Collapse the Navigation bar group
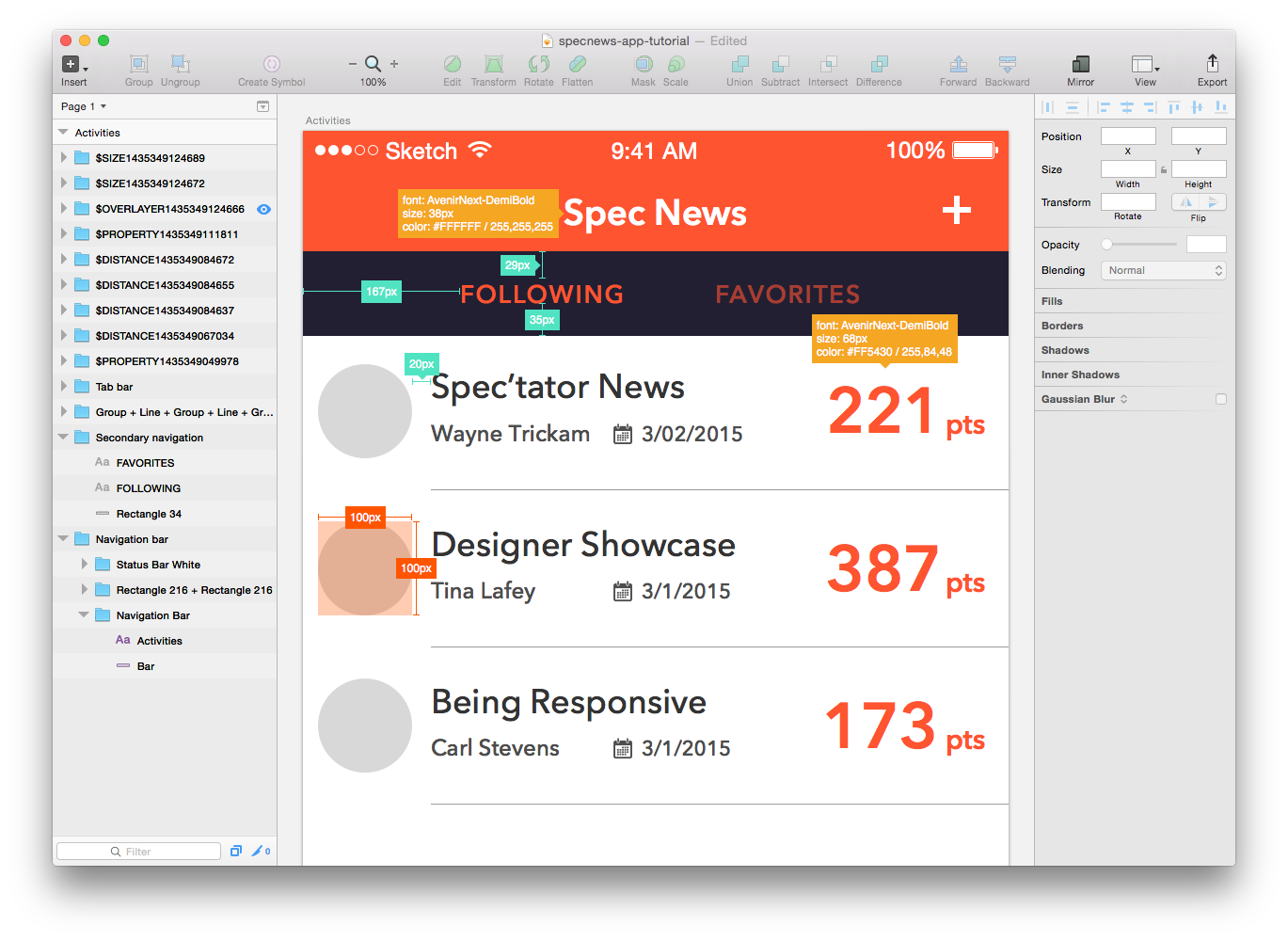The width and height of the screenshot is (1288, 941). (x=63, y=539)
